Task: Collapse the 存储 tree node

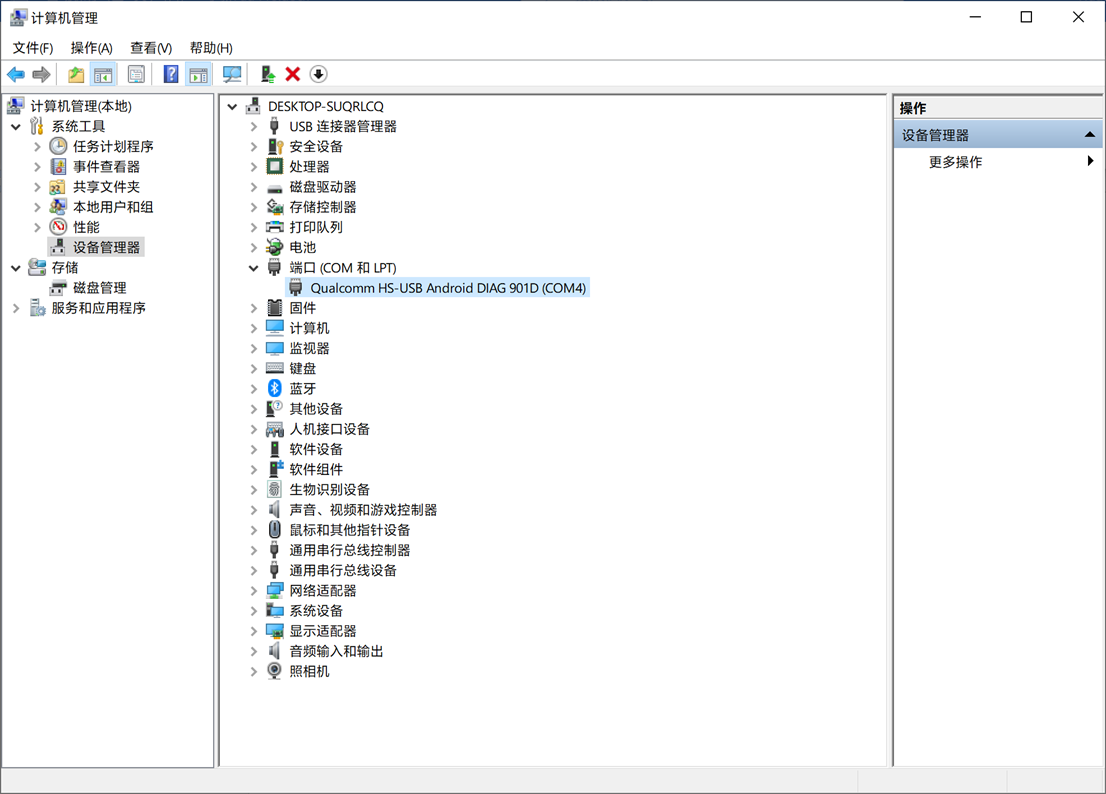Action: click(16, 268)
